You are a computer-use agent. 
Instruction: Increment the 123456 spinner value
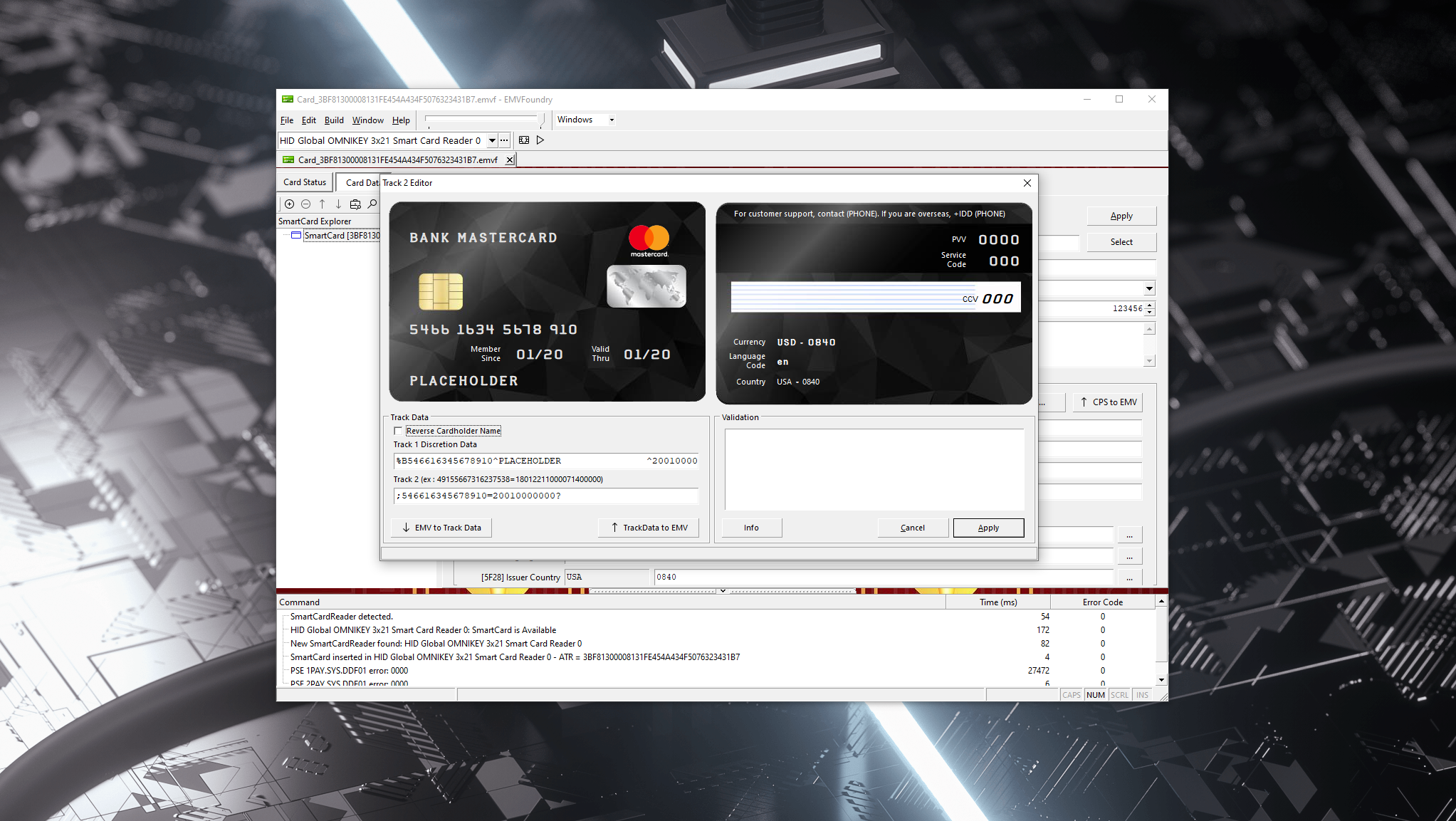tap(1150, 305)
